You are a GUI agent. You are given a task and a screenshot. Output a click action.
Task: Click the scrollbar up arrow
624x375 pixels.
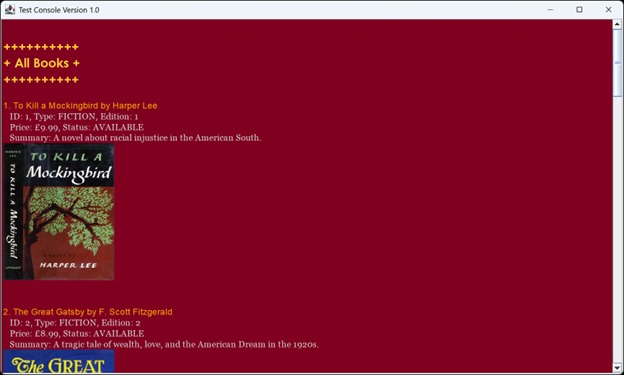[x=617, y=24]
